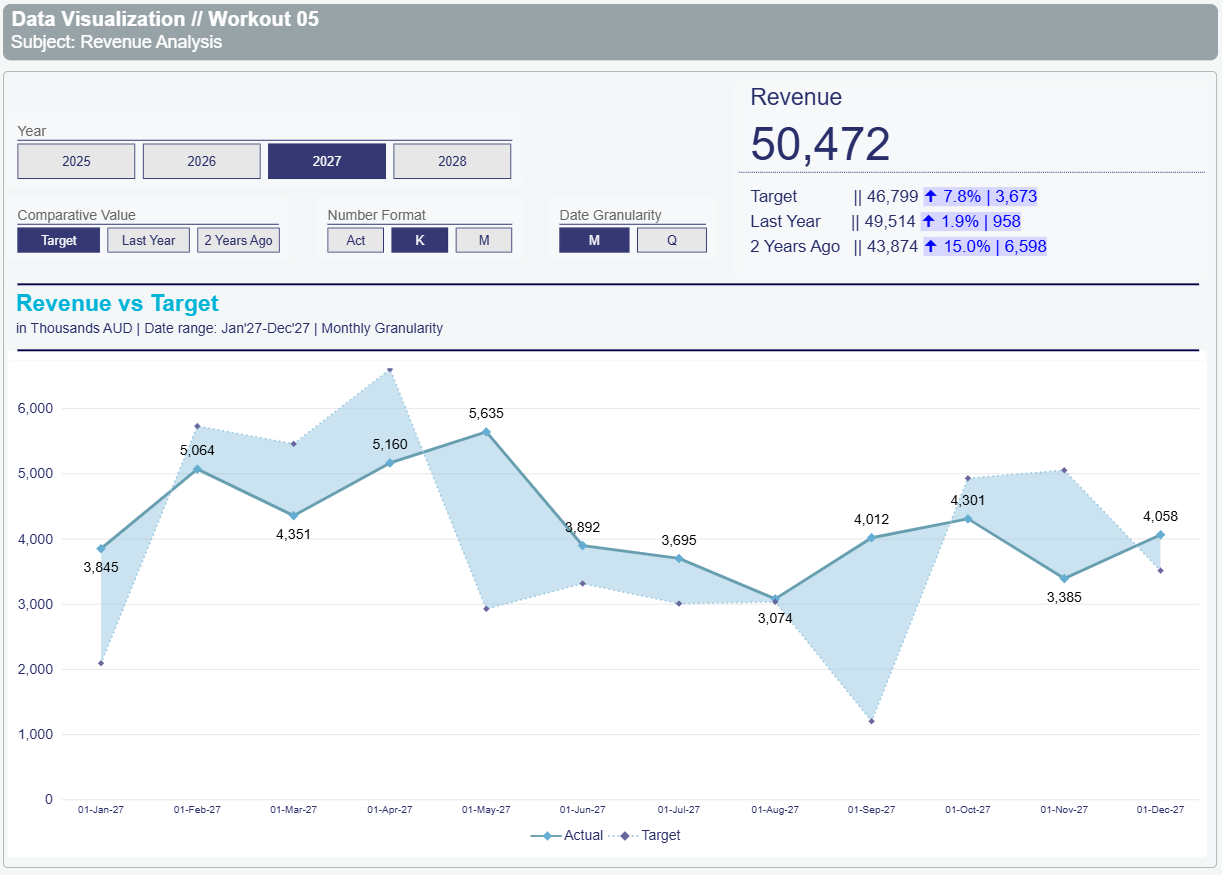Set number format to K
The height and width of the screenshot is (875, 1222).
(x=419, y=240)
